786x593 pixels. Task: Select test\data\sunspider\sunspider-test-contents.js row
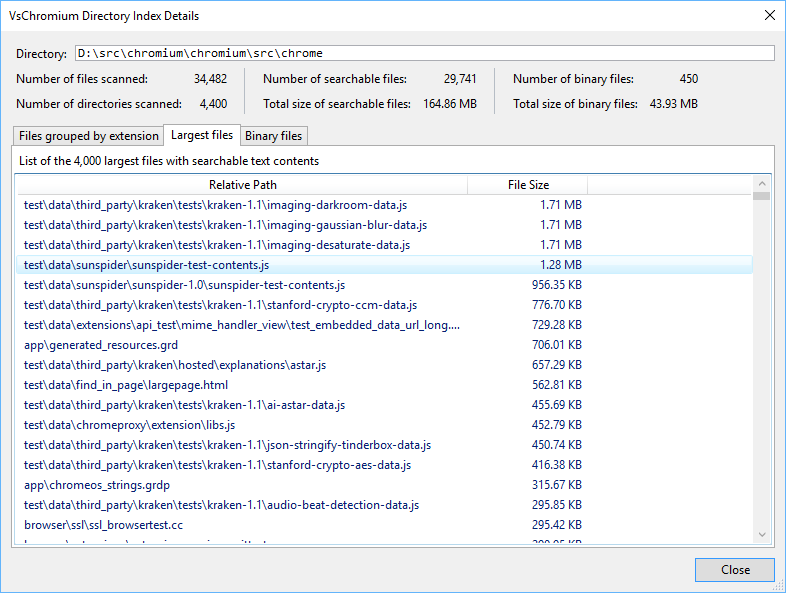coord(385,265)
